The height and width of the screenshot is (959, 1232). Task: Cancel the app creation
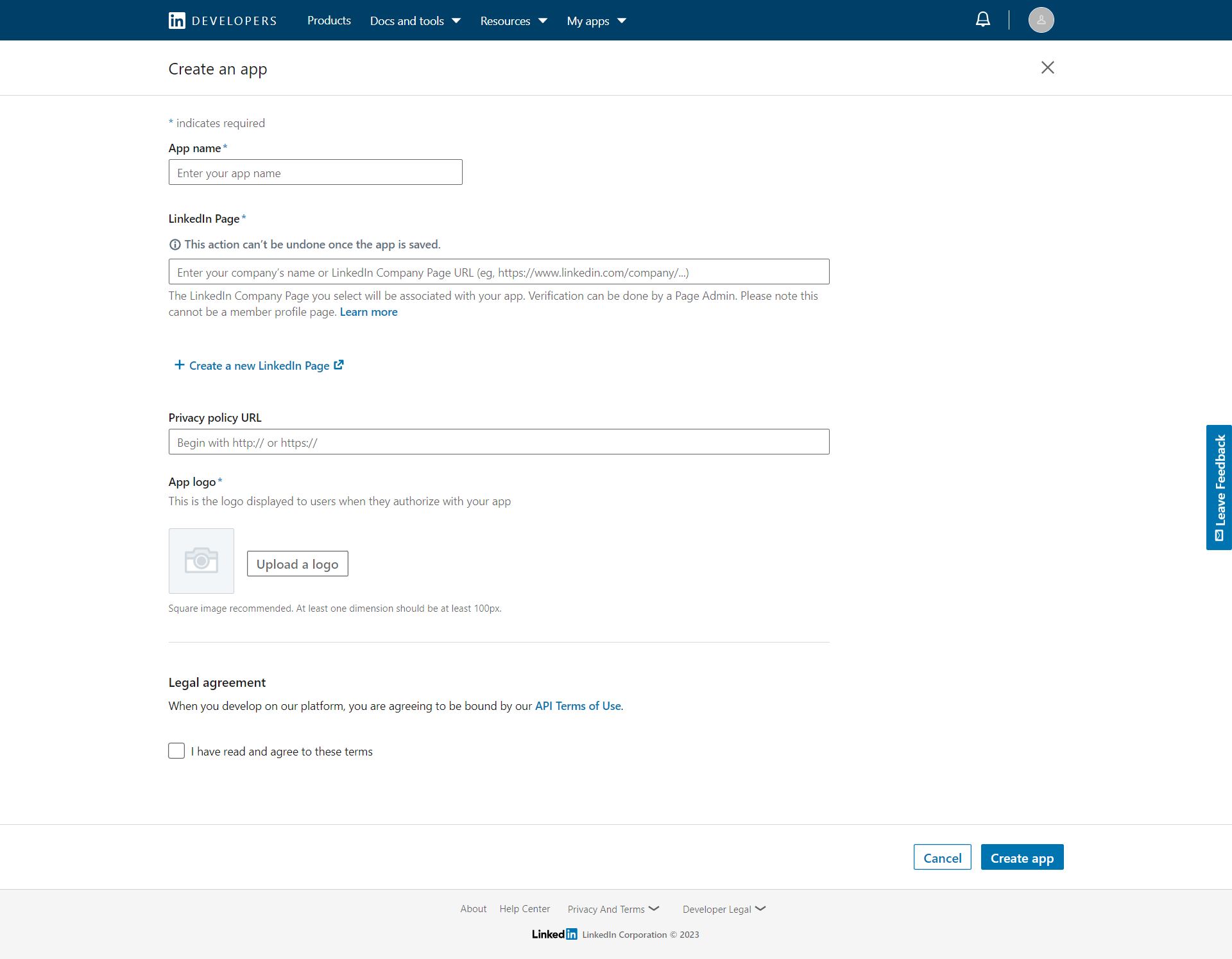coord(943,858)
